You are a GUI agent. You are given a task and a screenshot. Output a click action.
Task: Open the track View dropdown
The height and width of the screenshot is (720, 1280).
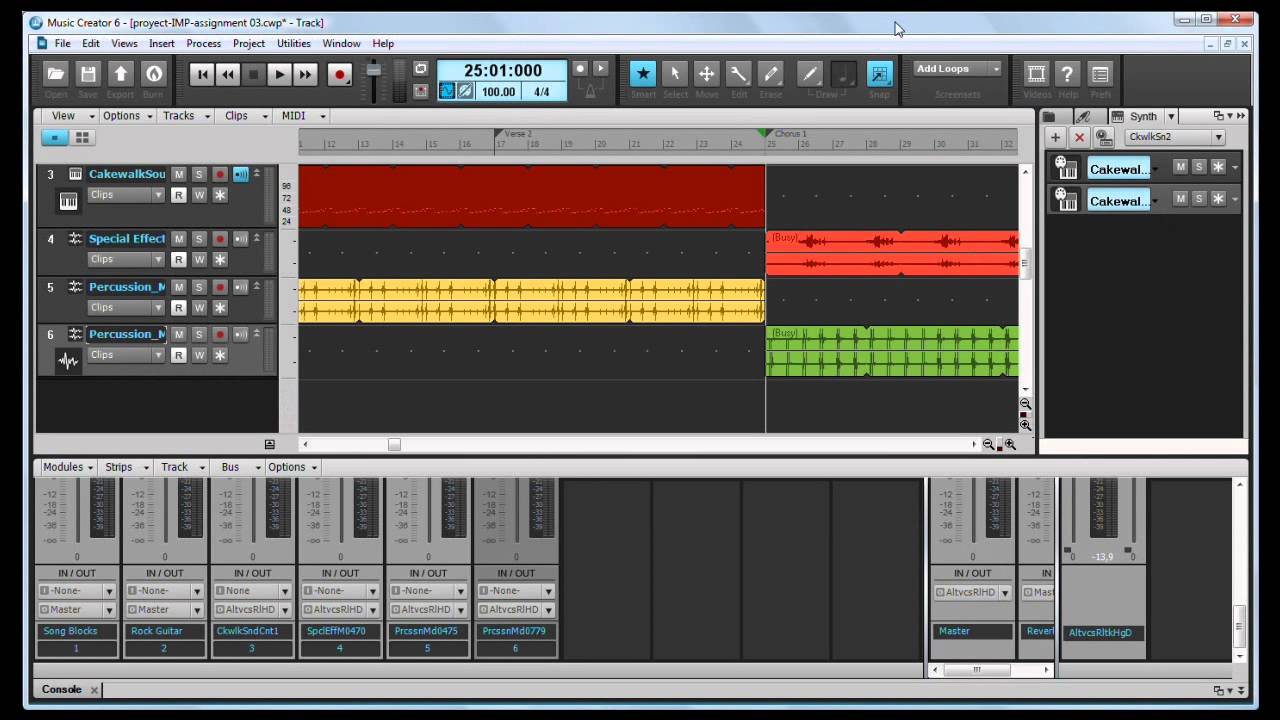(x=68, y=116)
